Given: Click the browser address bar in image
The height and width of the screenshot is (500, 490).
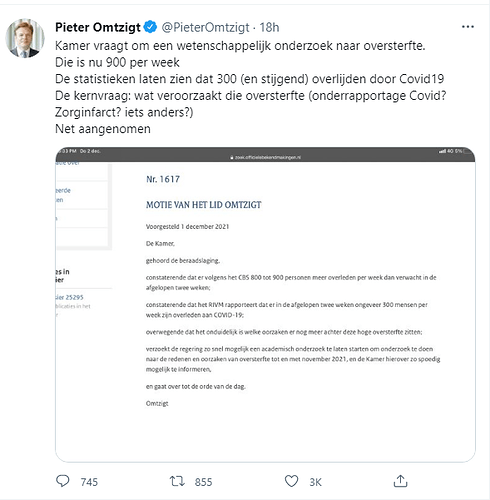Looking at the screenshot, I should (265, 157).
